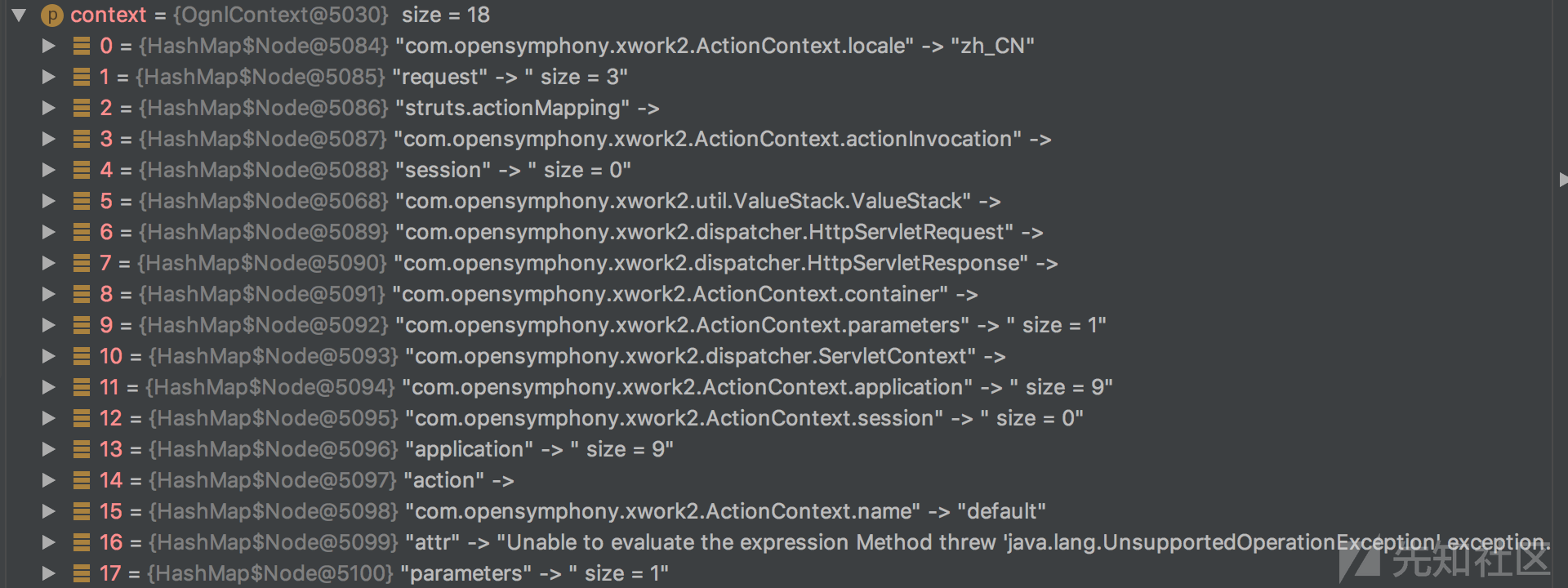
Task: Click the entry icon beside "attr" node 16
Action: (82, 542)
